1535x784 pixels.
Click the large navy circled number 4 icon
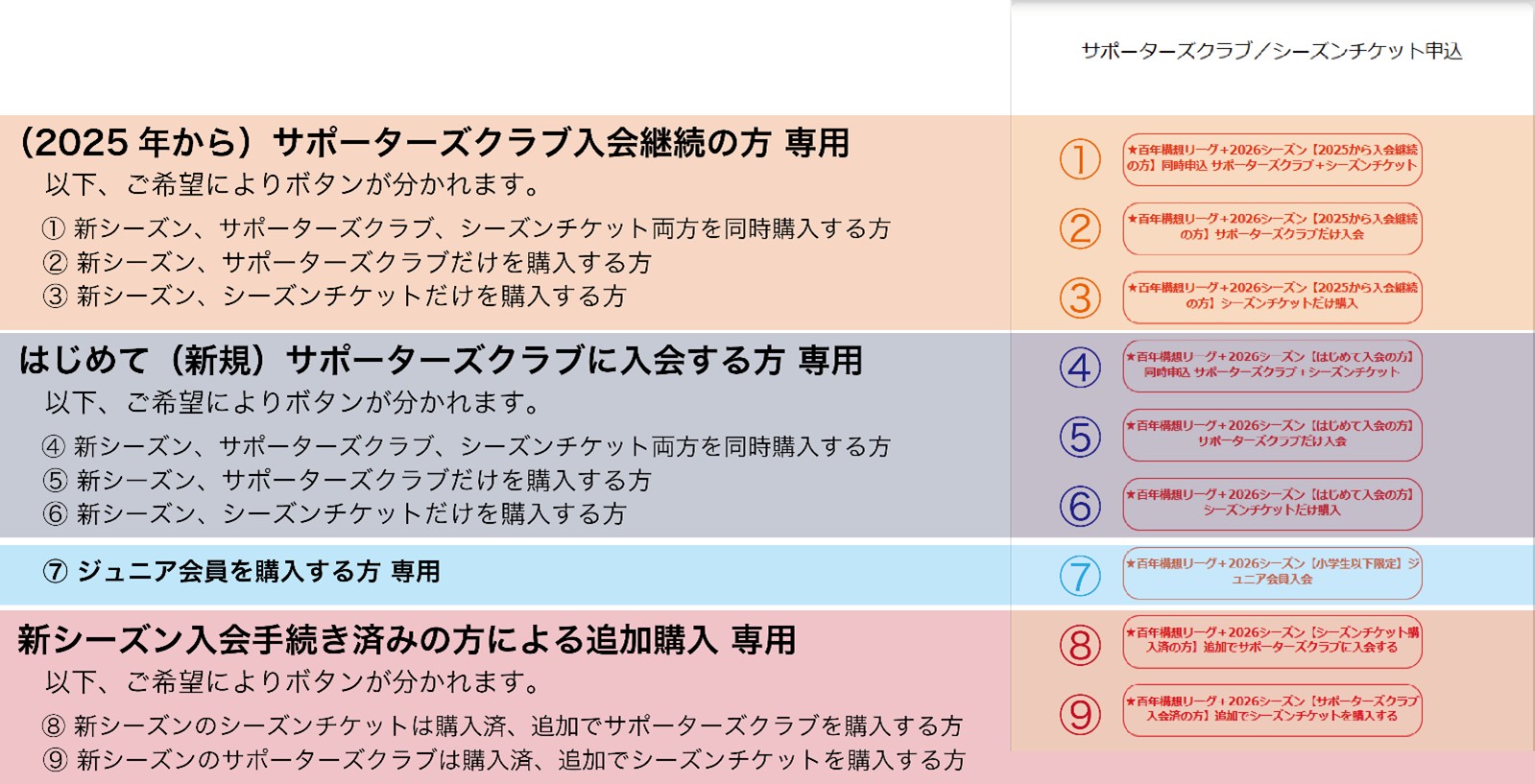(1080, 367)
